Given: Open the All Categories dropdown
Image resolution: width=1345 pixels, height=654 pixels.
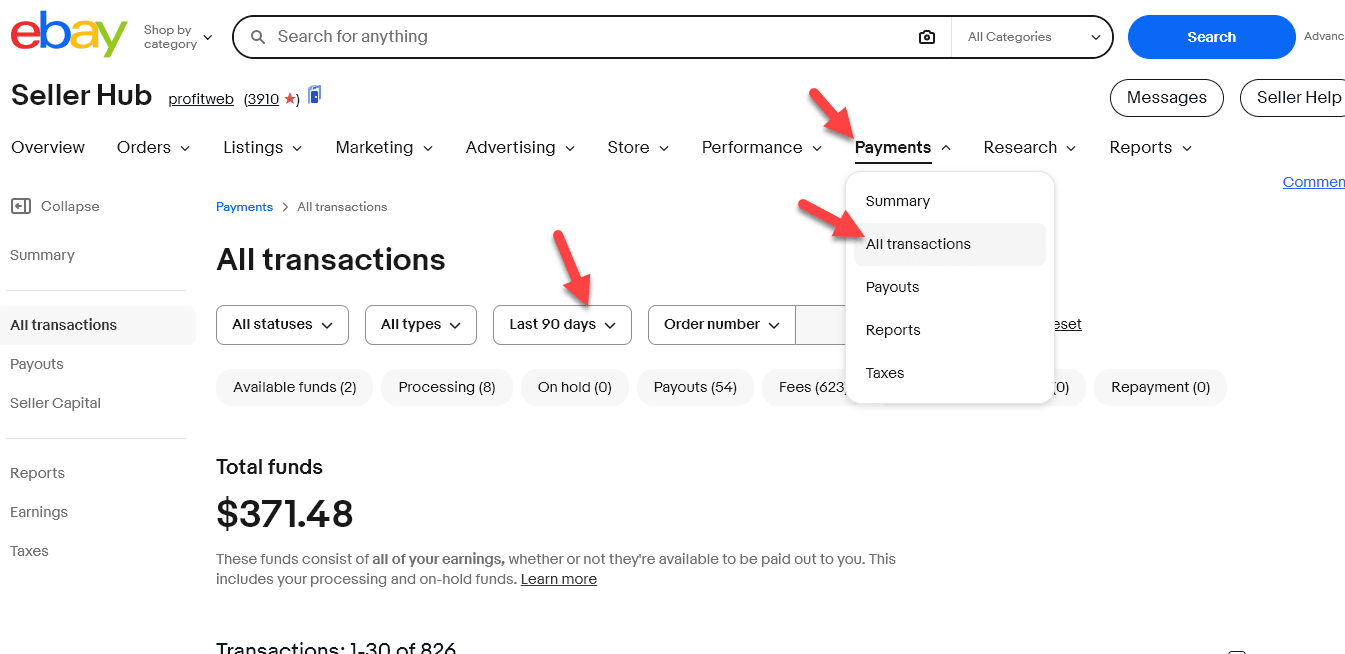Looking at the screenshot, I should pos(1032,37).
